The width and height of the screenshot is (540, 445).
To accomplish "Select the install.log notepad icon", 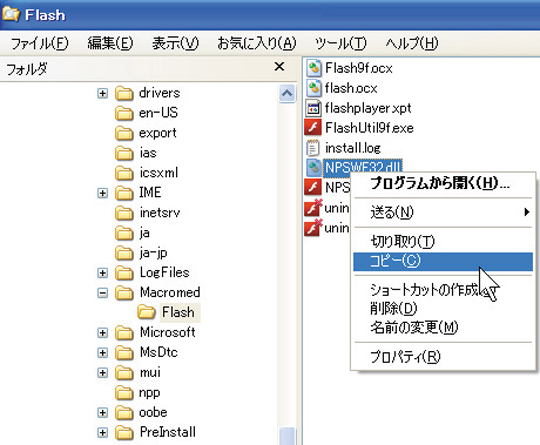I will tap(313, 148).
